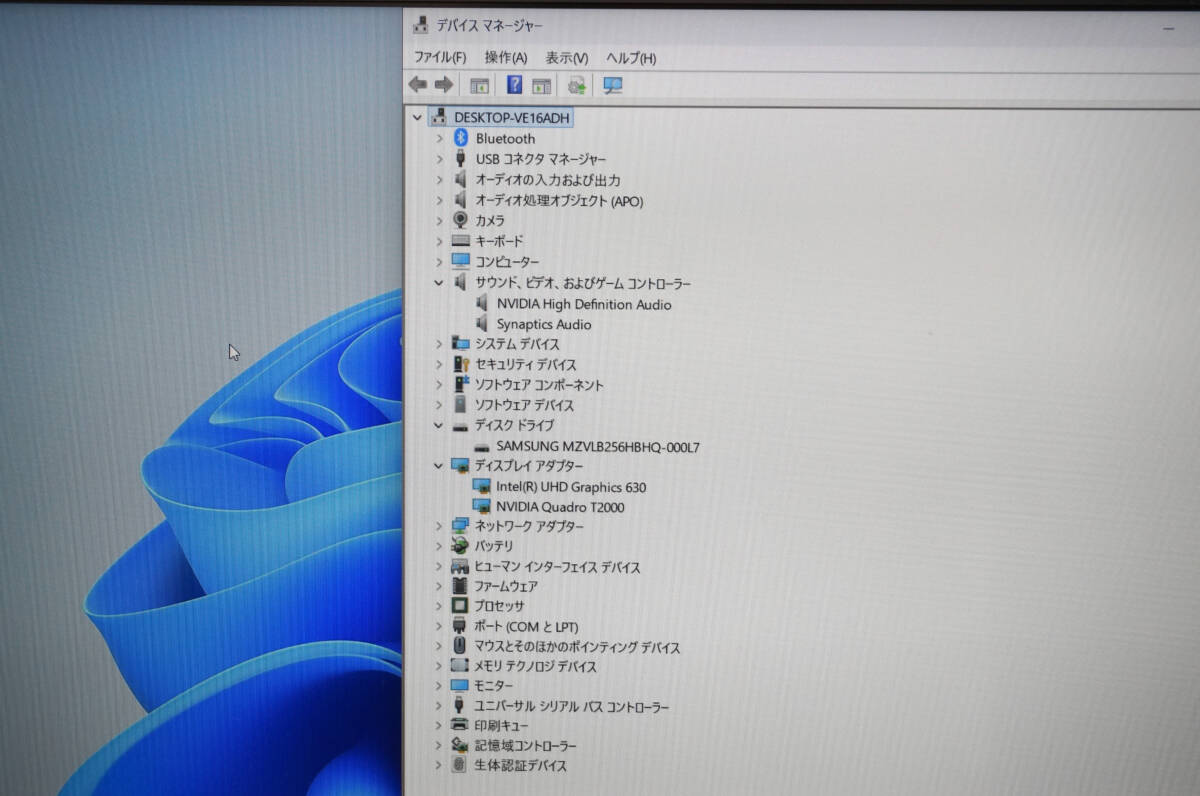This screenshot has width=1200, height=796.
Task: Click the 記憶域コントローラー category icon
Action: tap(459, 745)
